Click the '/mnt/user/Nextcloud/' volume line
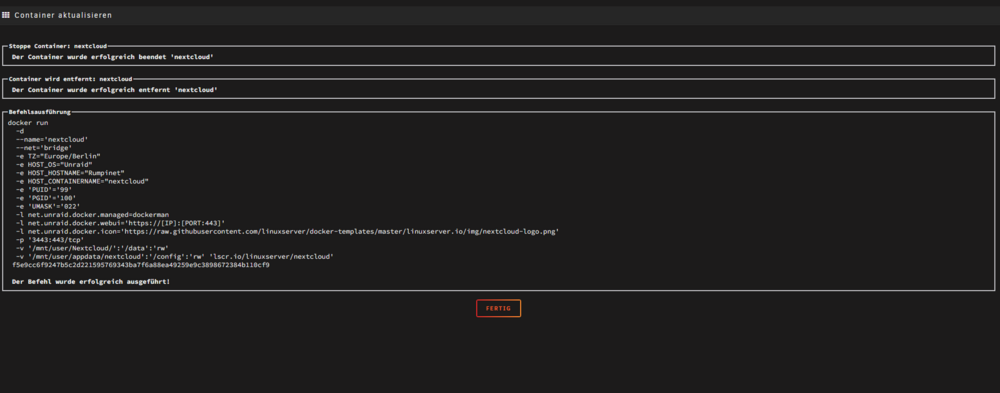Viewport: 1000px width, 393px height. tap(92, 248)
